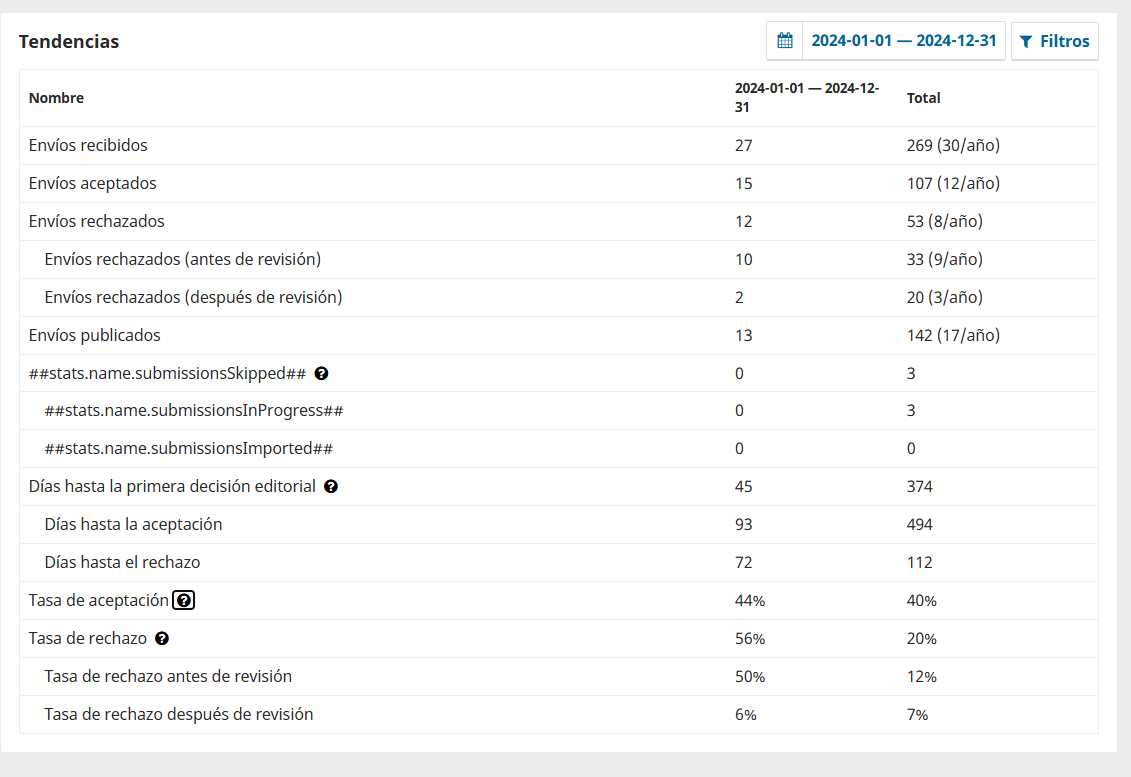This screenshot has height=777, width=1131.
Task: Select the 142 (17/año) total cell
Action: coord(953,335)
